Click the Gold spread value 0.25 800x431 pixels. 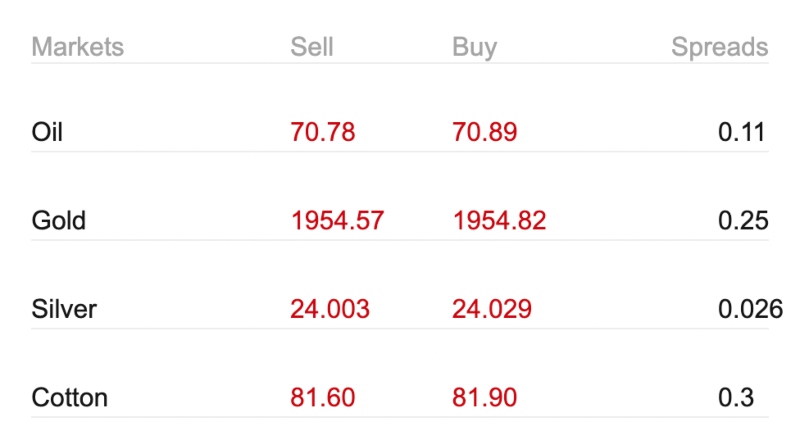point(743,221)
